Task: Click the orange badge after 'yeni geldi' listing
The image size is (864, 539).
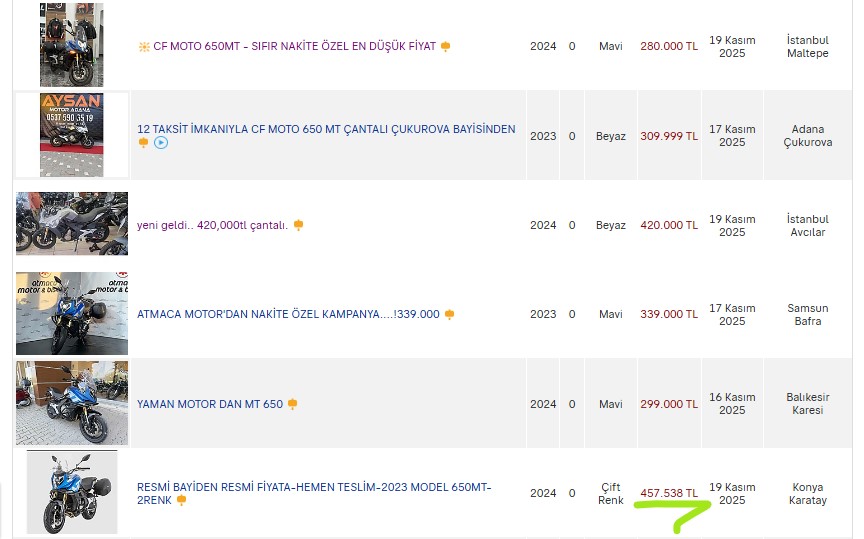Action: pyautogui.click(x=298, y=225)
